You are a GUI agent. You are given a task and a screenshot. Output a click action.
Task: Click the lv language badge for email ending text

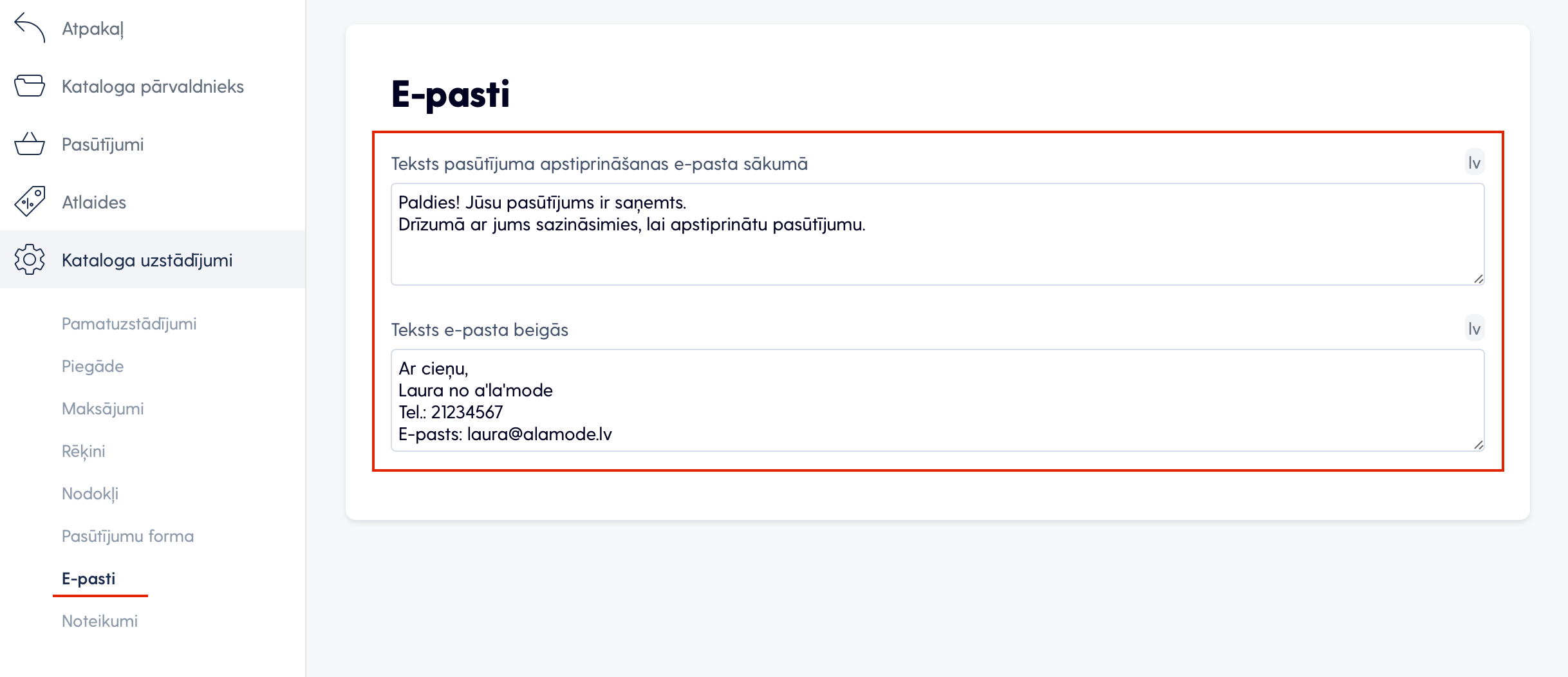(1475, 329)
